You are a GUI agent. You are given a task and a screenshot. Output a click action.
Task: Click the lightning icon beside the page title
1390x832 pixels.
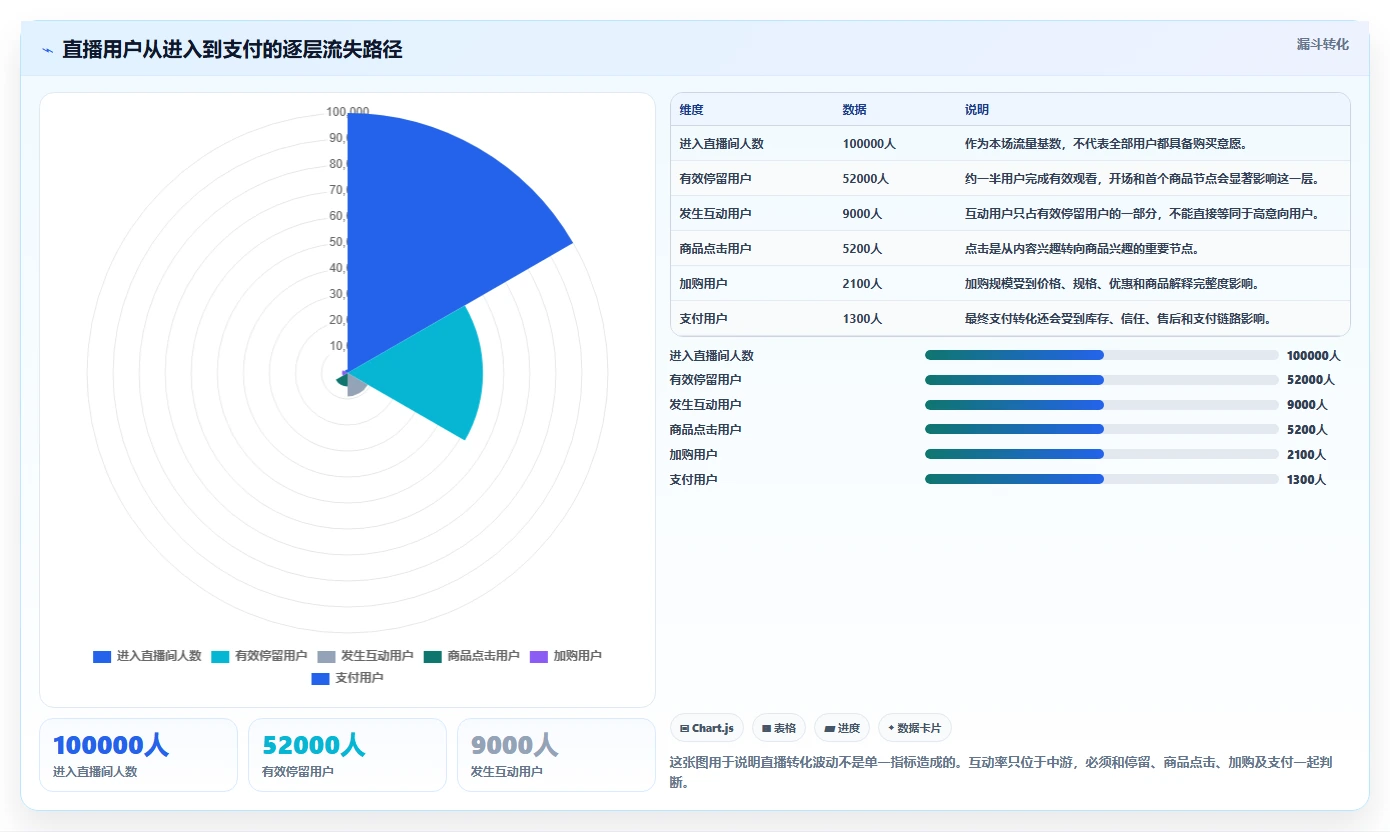coord(47,50)
